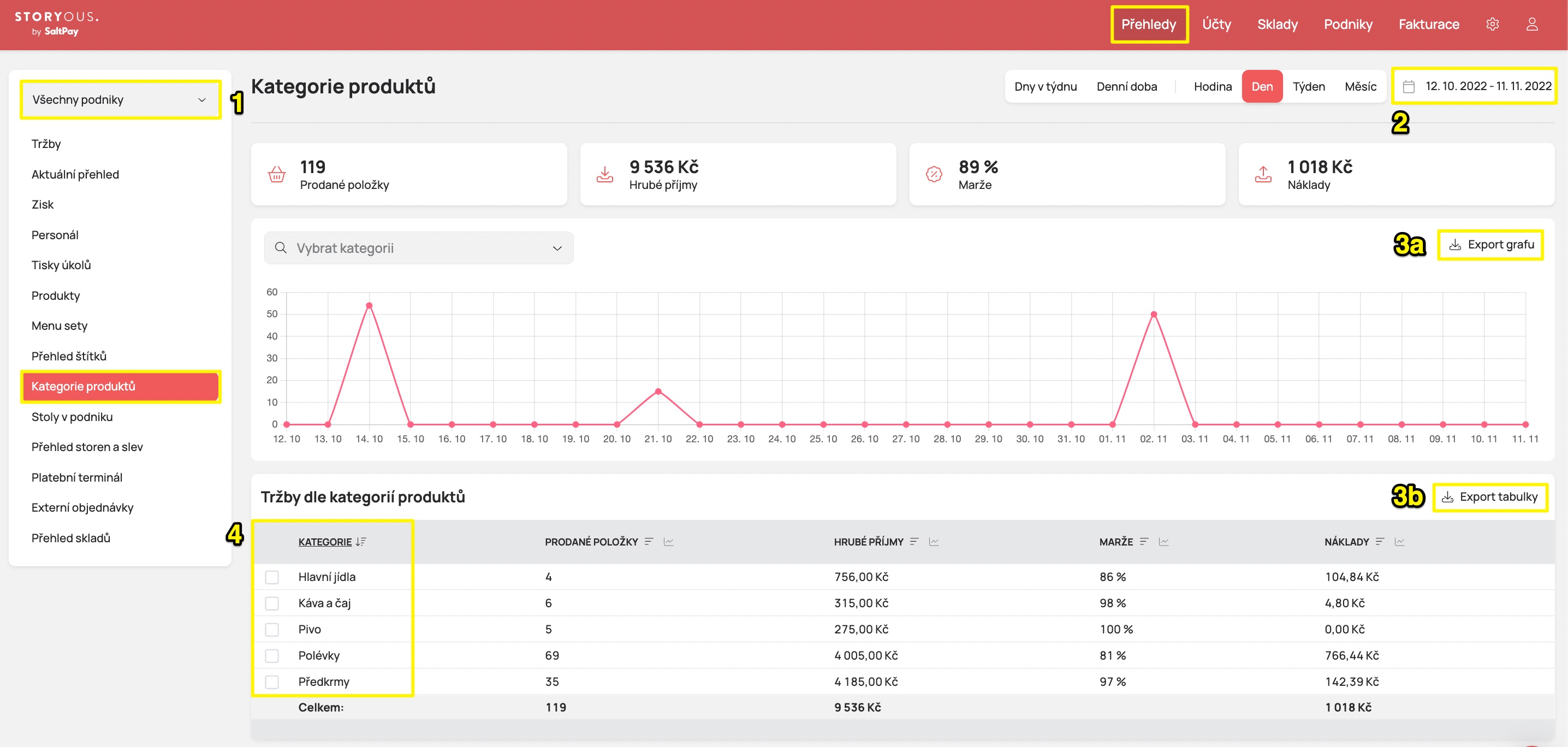Open Přehled storen a slev in sidebar

[x=87, y=447]
